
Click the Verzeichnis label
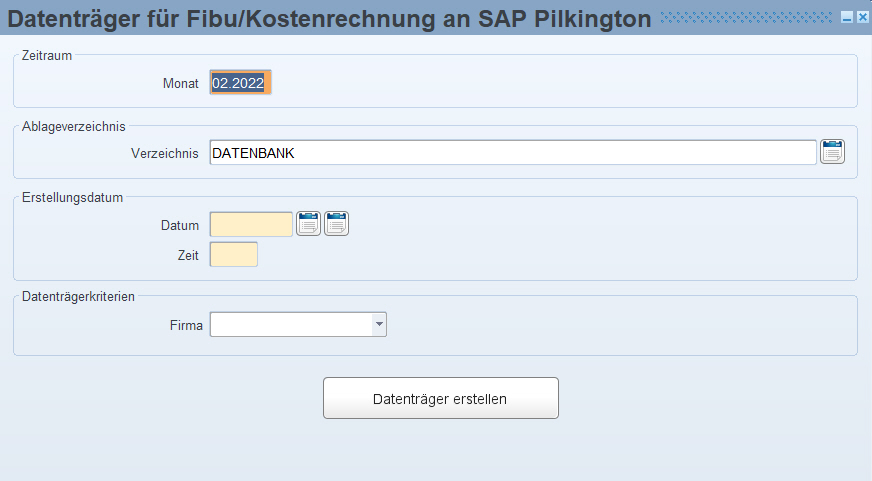click(165, 153)
